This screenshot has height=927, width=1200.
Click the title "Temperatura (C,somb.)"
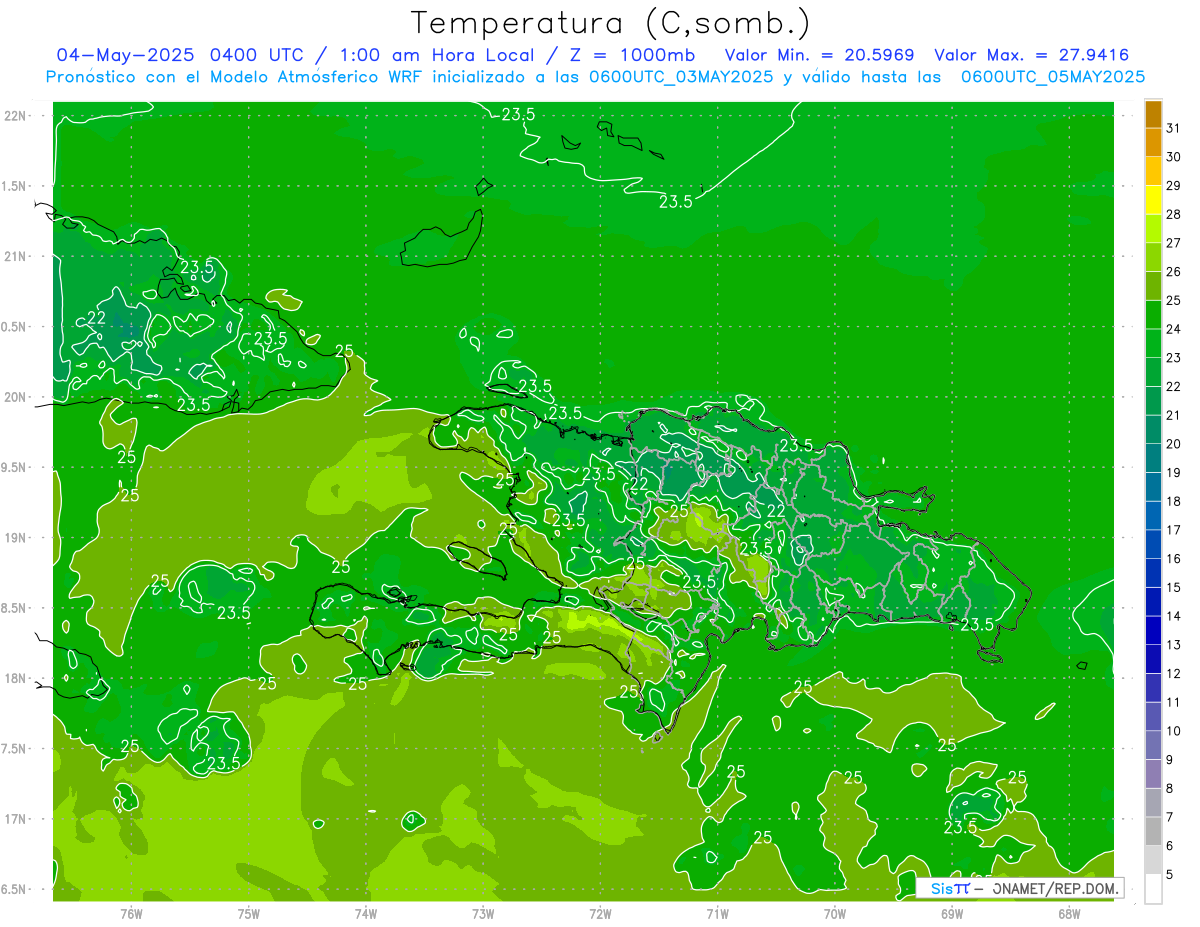(610, 23)
